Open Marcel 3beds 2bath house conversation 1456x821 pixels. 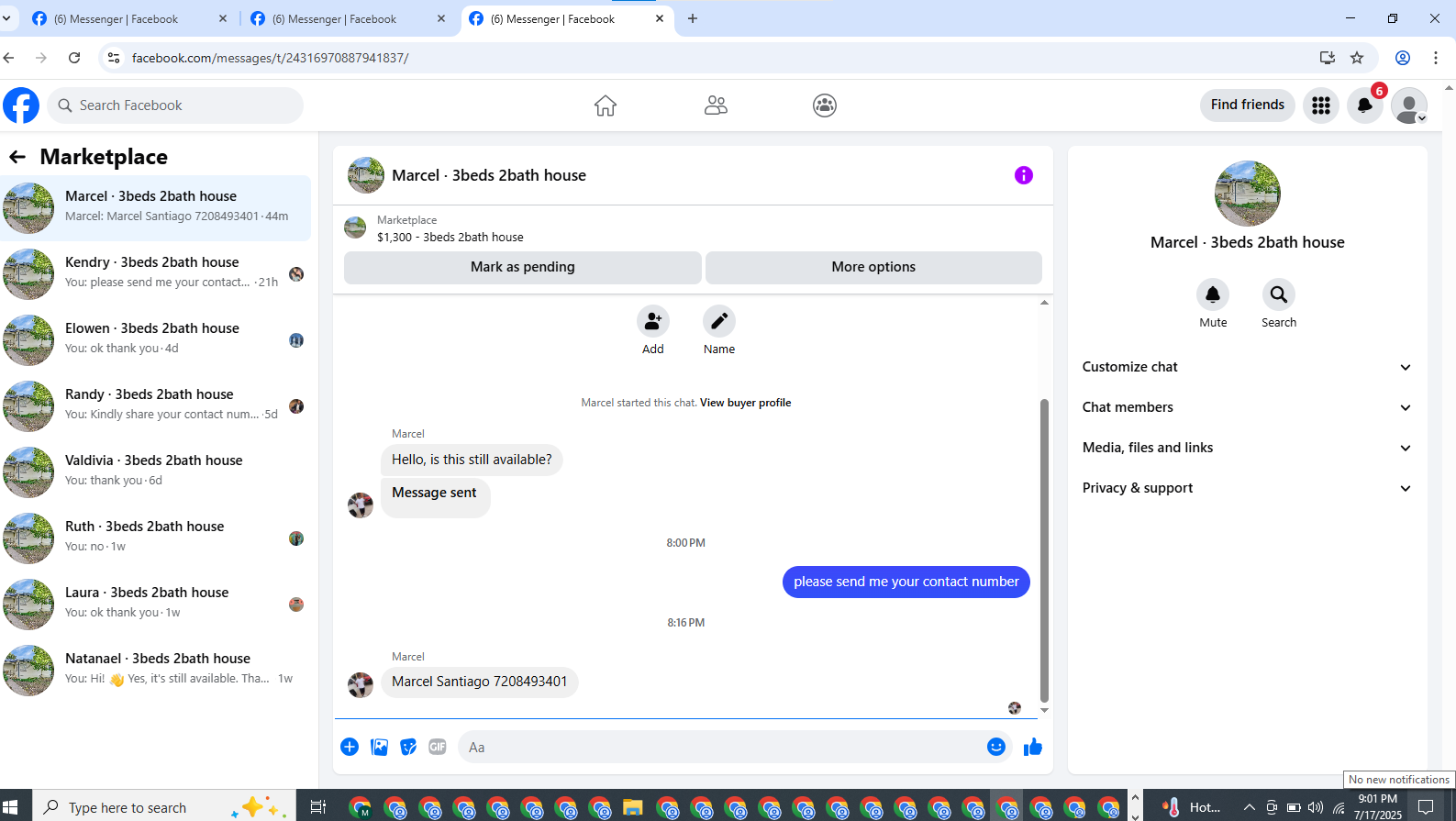coord(156,208)
